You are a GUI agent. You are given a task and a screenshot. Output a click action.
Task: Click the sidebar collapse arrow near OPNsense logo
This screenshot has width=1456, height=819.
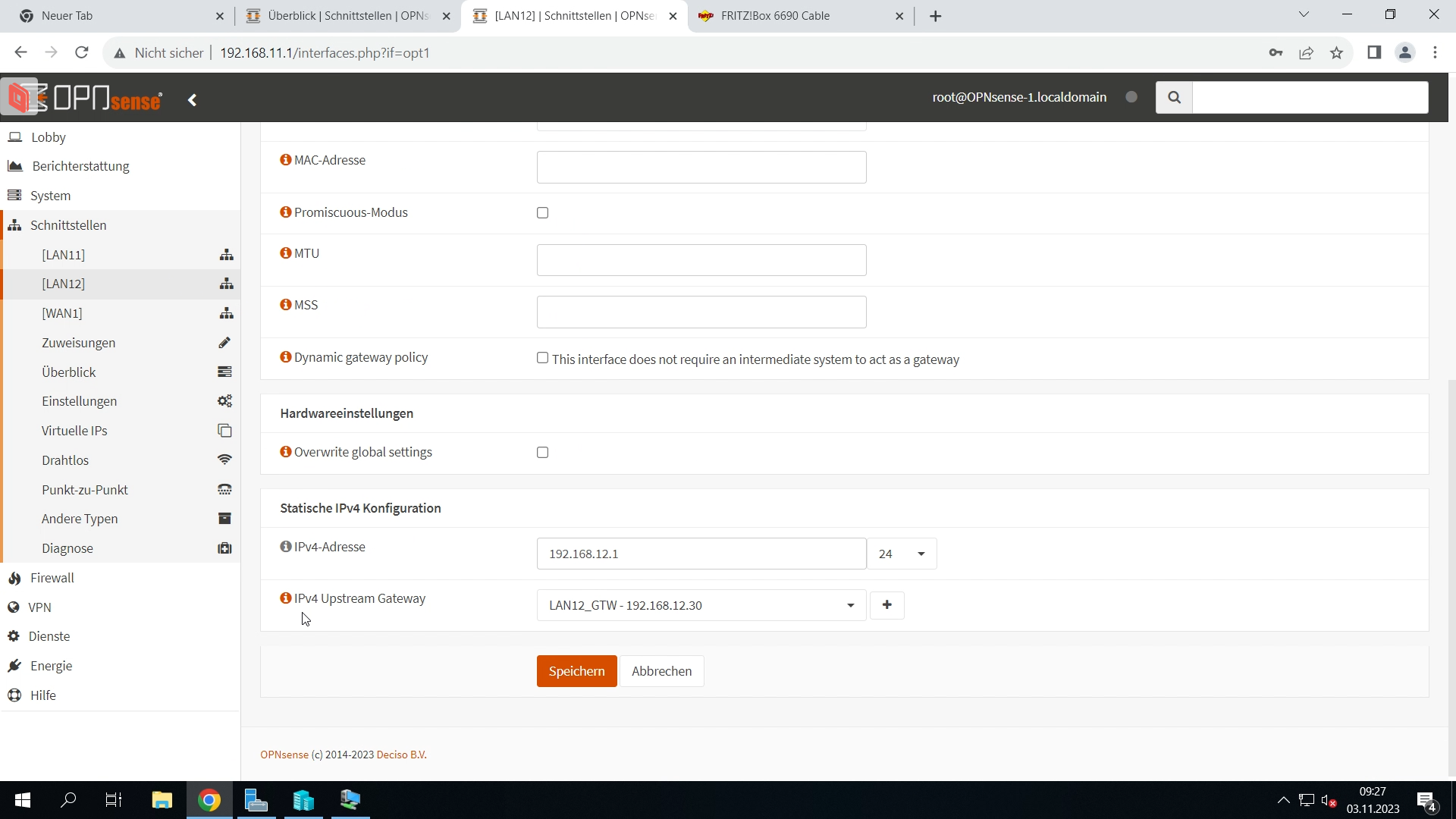tap(193, 100)
